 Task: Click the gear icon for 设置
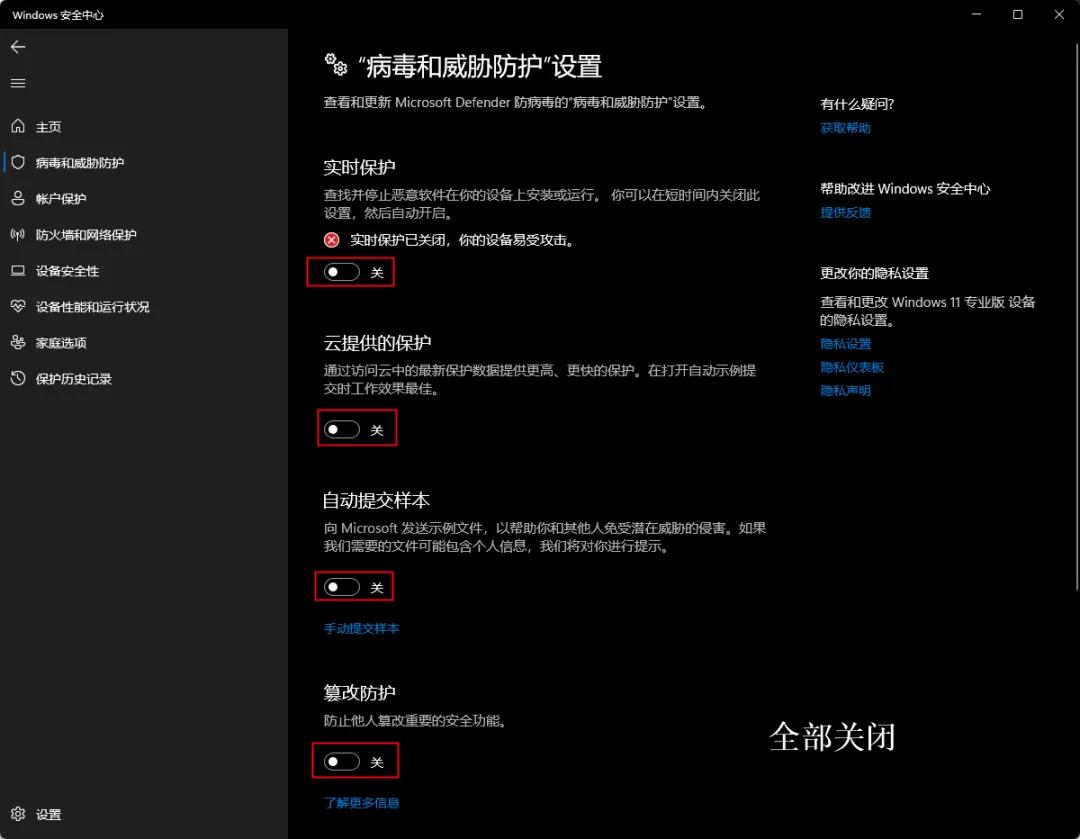click(x=18, y=814)
